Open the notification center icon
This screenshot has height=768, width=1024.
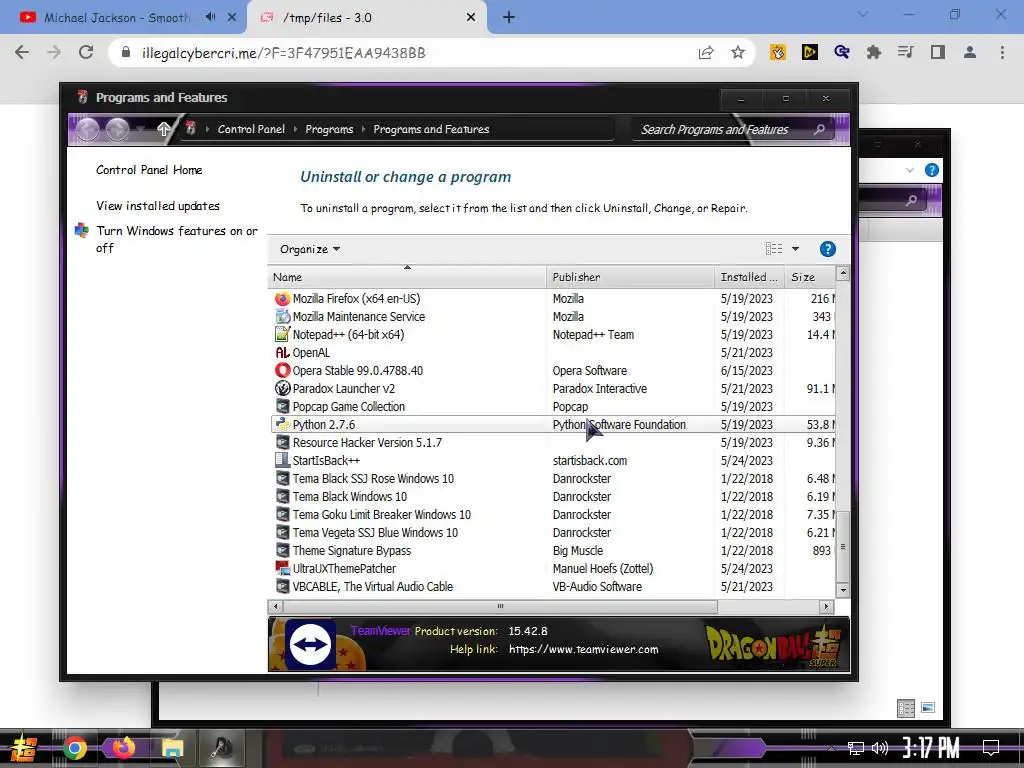point(991,748)
